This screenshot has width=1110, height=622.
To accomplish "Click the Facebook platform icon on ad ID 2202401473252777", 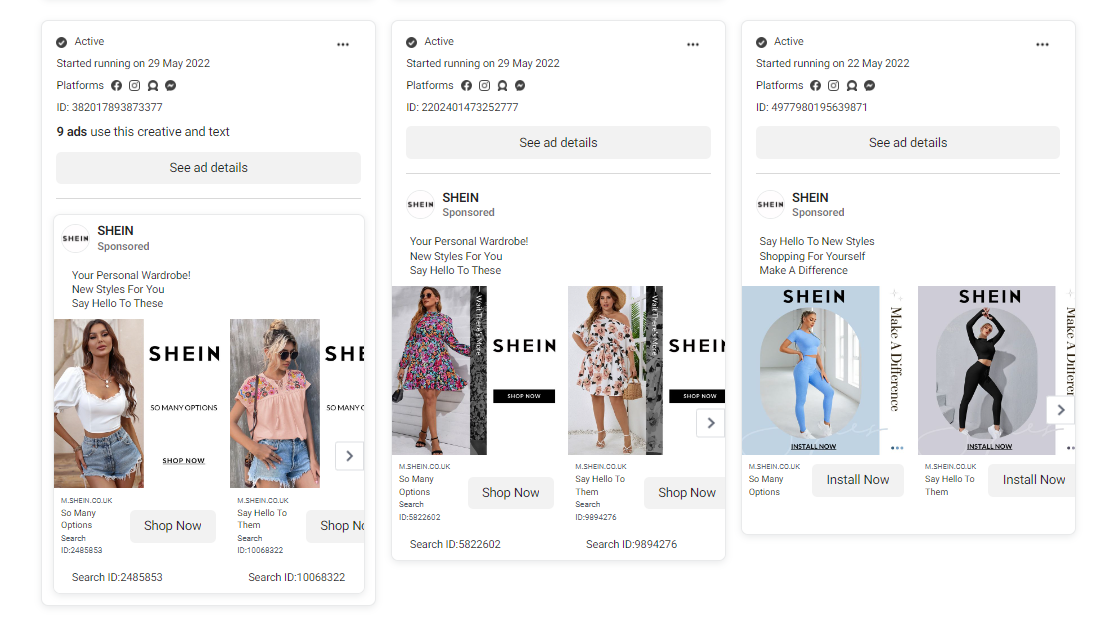I will point(465,86).
